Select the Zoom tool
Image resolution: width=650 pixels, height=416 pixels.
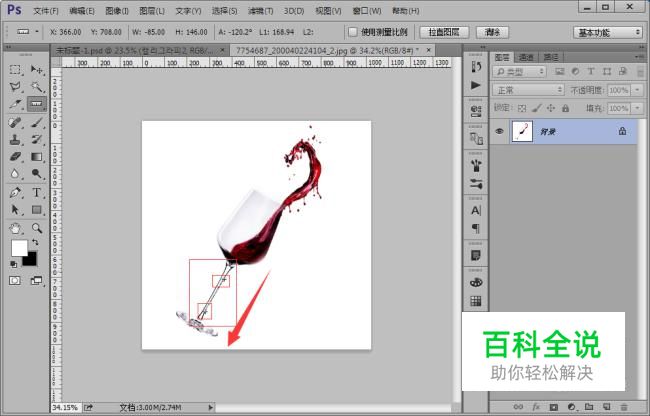point(36,228)
